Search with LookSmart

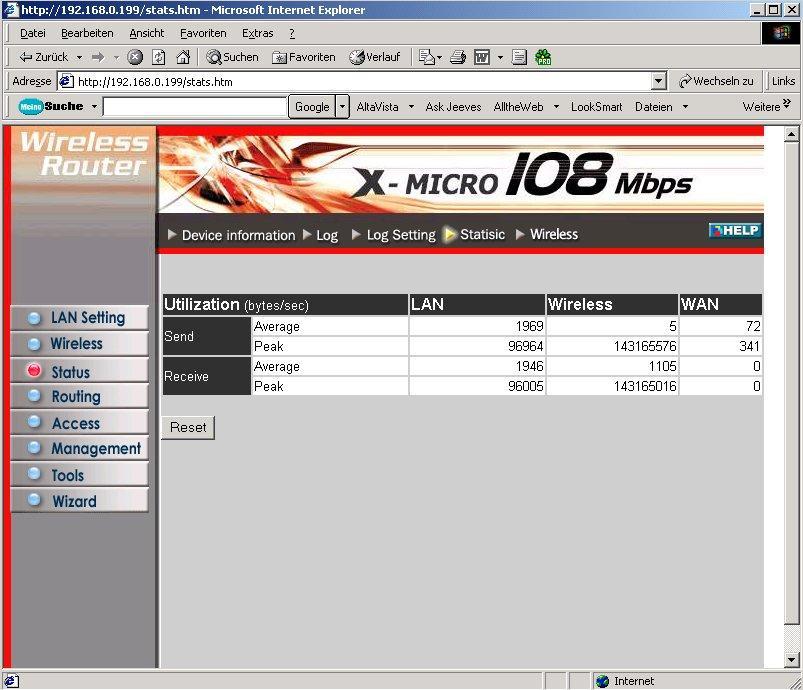tap(597, 107)
